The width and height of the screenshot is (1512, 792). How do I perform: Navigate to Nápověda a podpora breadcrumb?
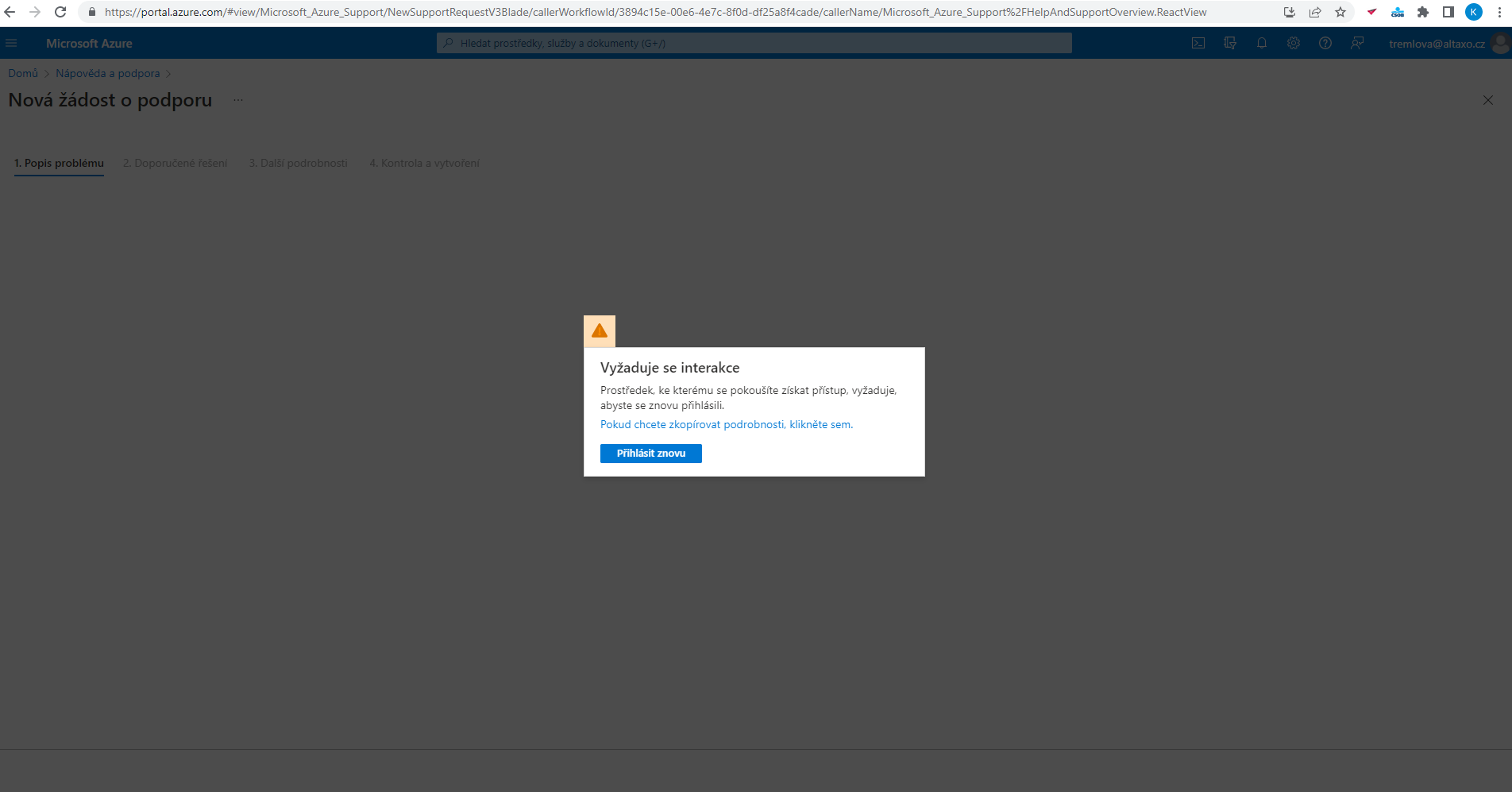(108, 72)
